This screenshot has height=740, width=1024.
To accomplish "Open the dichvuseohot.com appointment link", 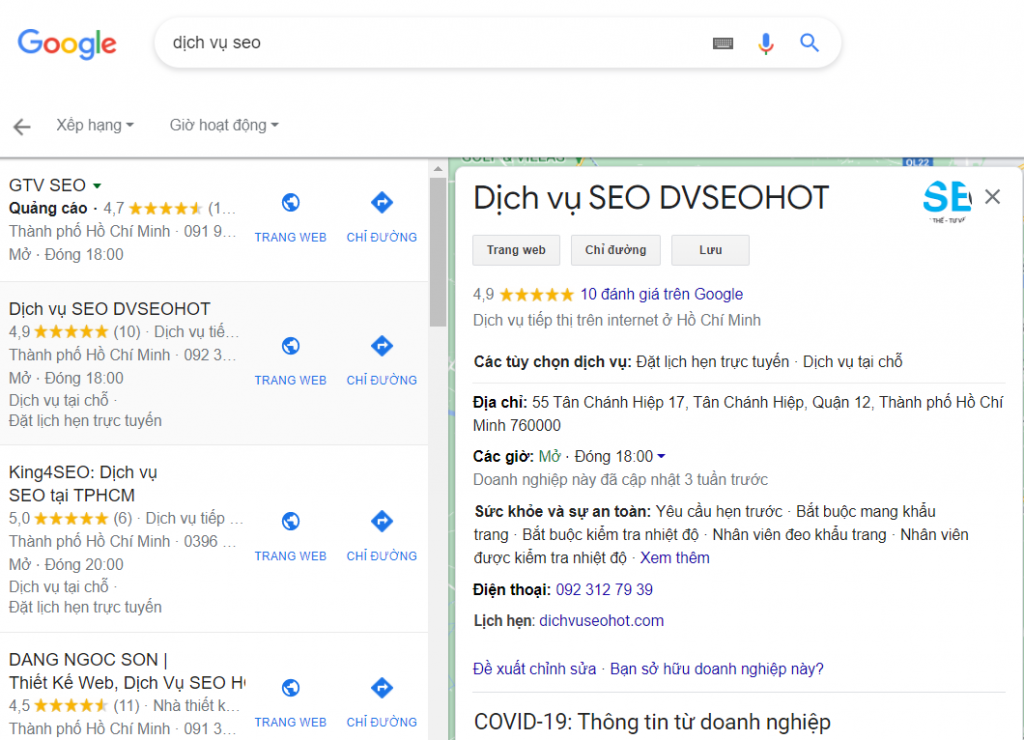I will (x=601, y=620).
